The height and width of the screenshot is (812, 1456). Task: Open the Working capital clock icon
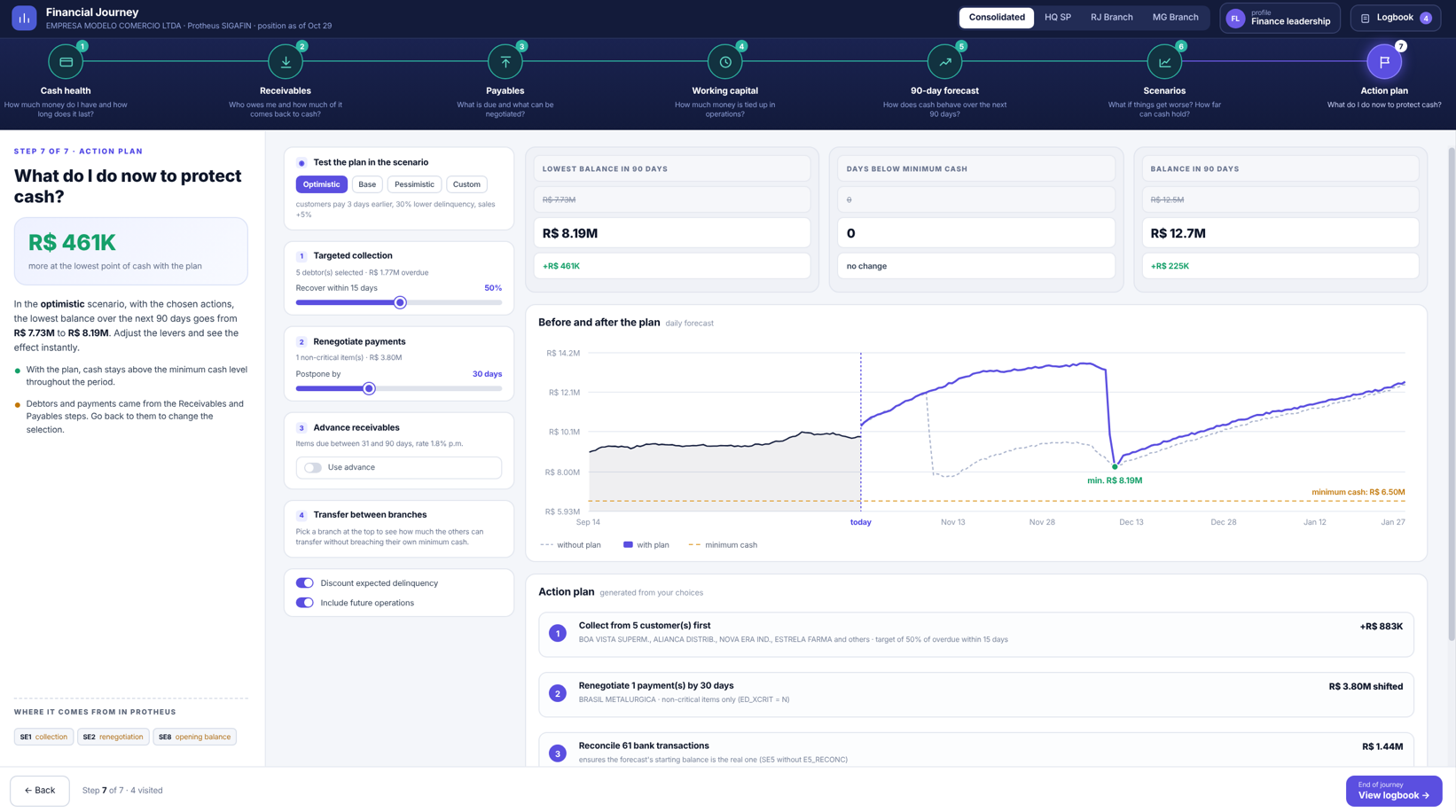[725, 62]
